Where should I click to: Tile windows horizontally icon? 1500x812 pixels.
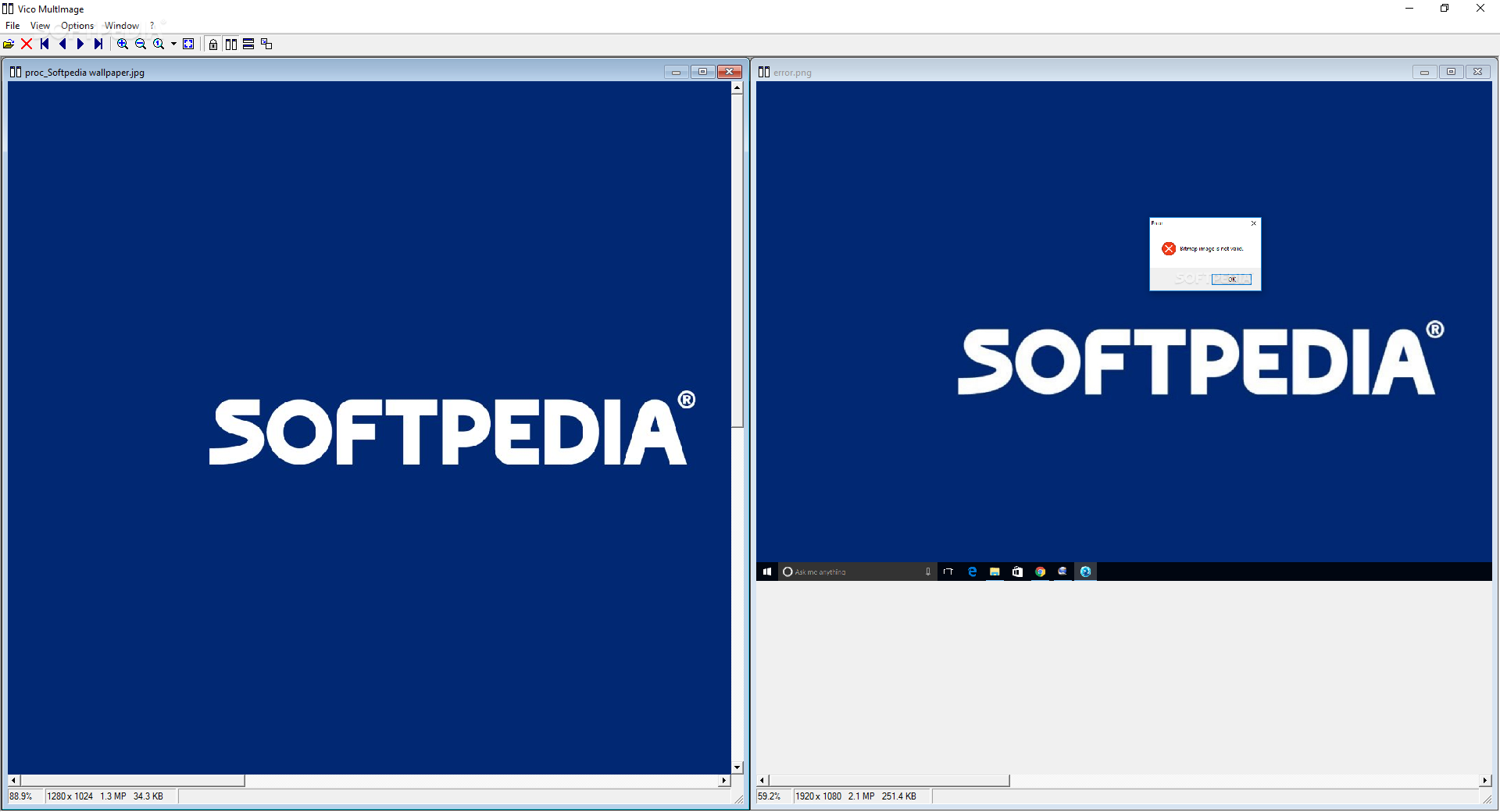[x=248, y=44]
